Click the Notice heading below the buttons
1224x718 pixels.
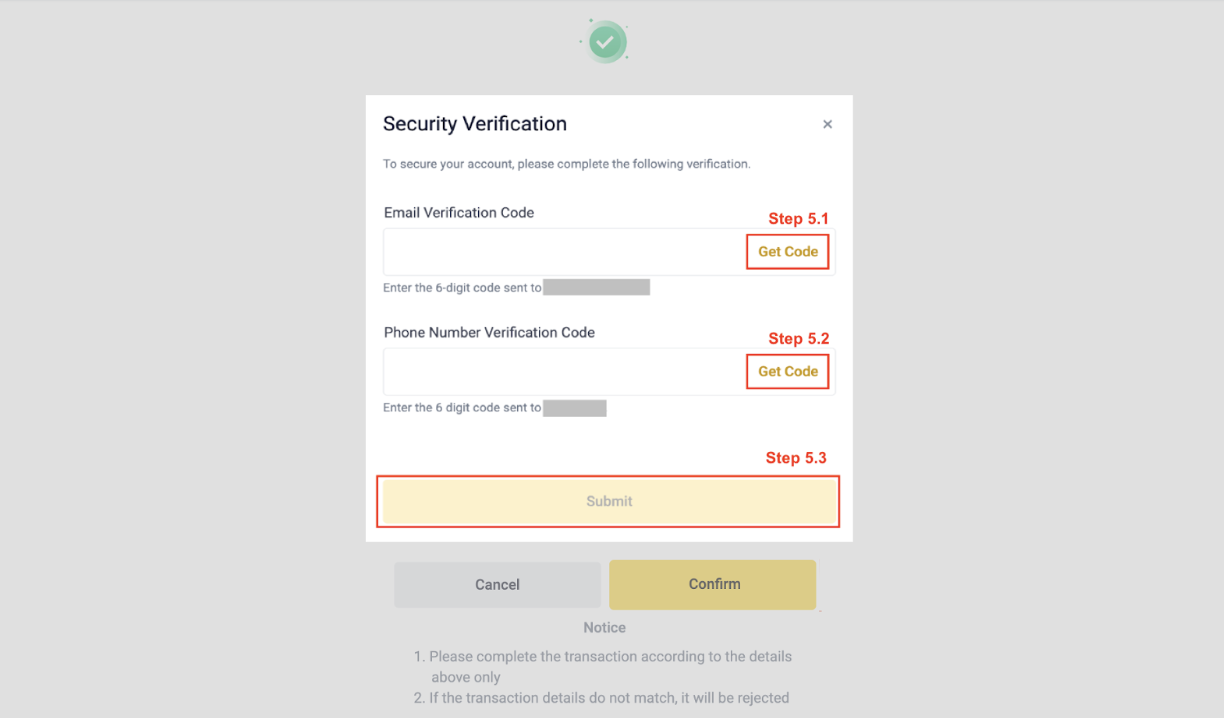pos(604,628)
